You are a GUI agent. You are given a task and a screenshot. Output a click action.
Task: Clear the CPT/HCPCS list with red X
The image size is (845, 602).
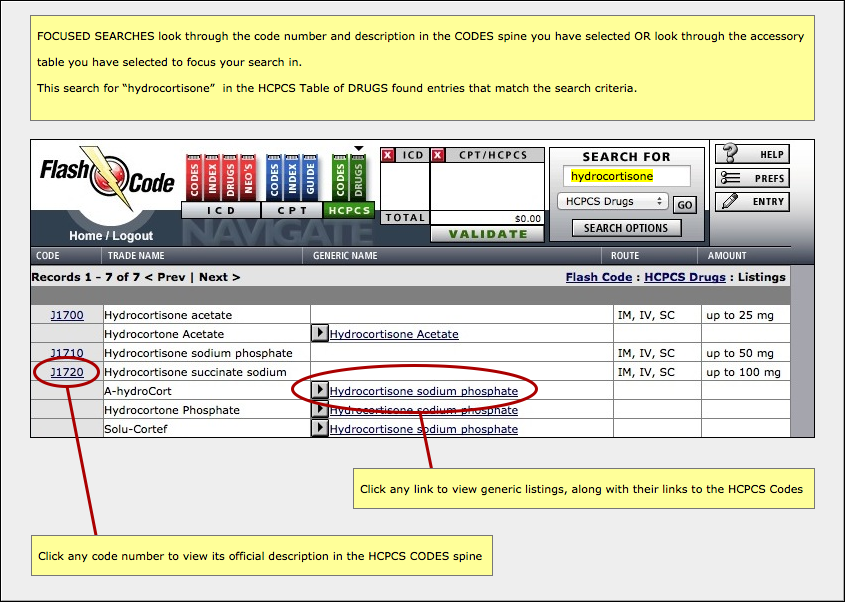438,155
